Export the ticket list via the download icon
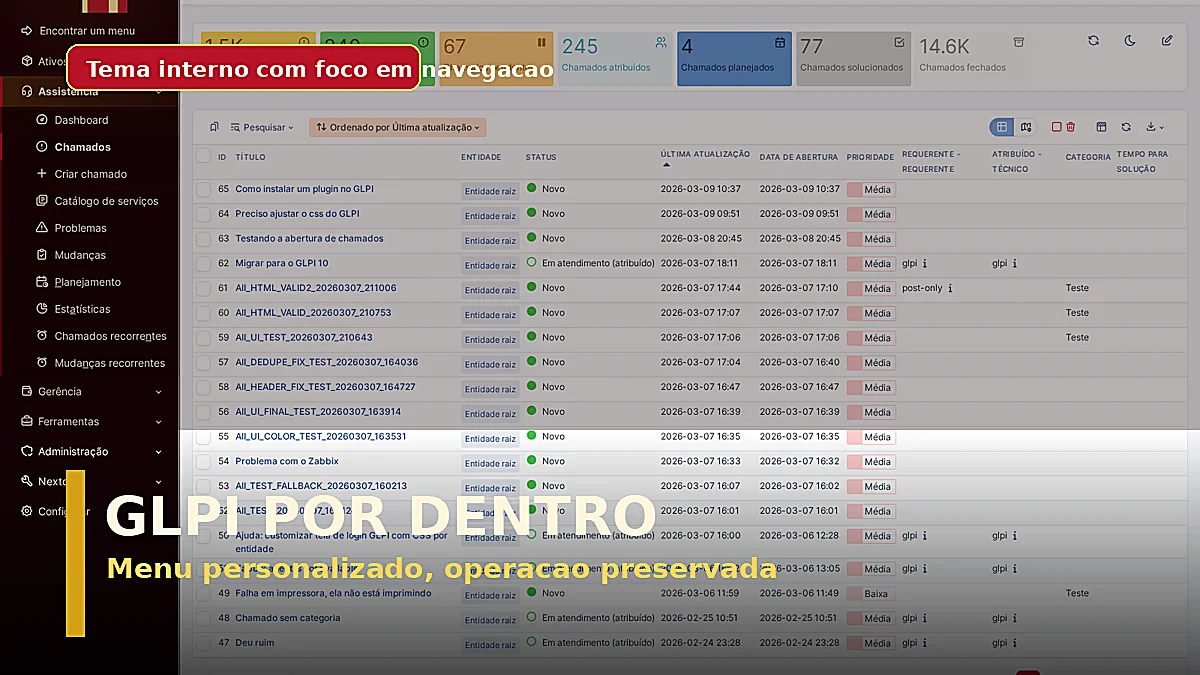 click(1152, 127)
